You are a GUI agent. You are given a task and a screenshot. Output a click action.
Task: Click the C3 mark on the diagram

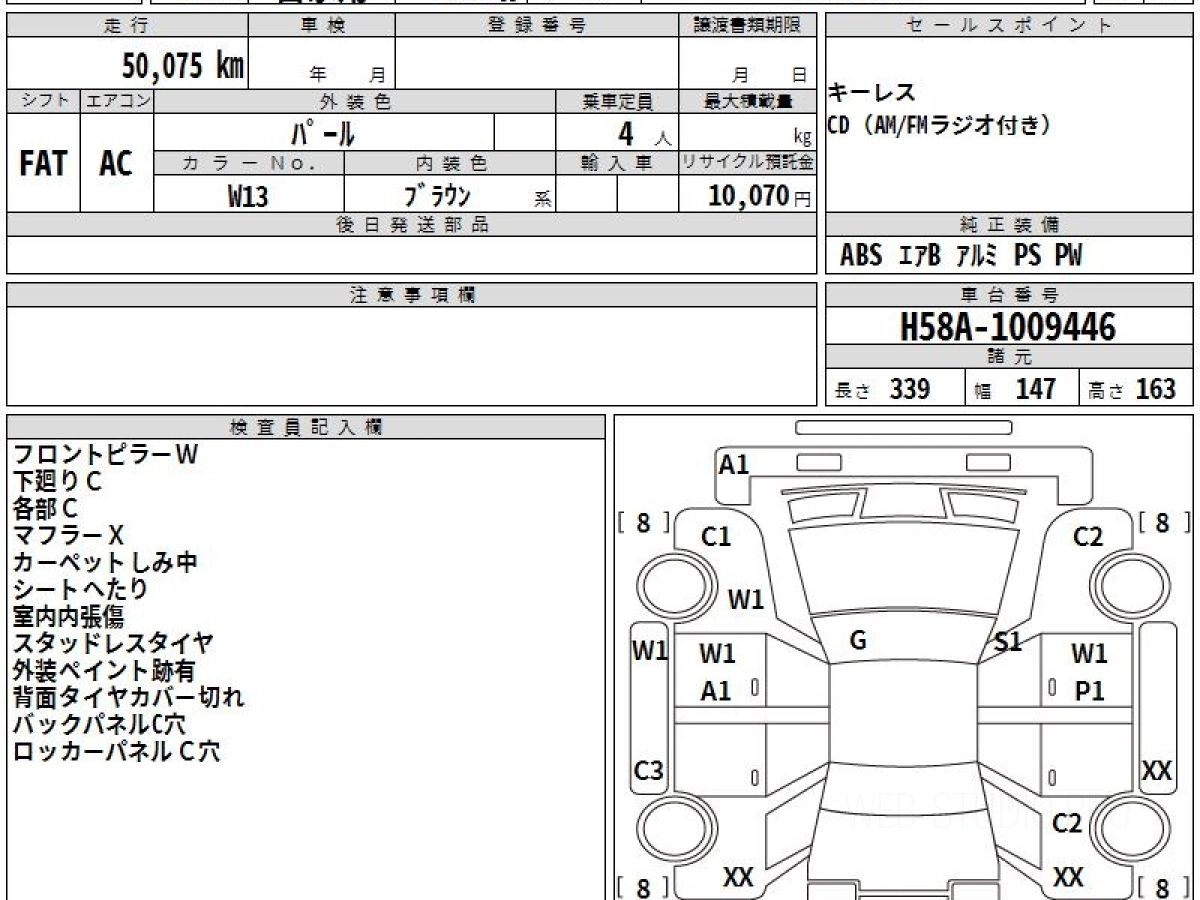(649, 772)
